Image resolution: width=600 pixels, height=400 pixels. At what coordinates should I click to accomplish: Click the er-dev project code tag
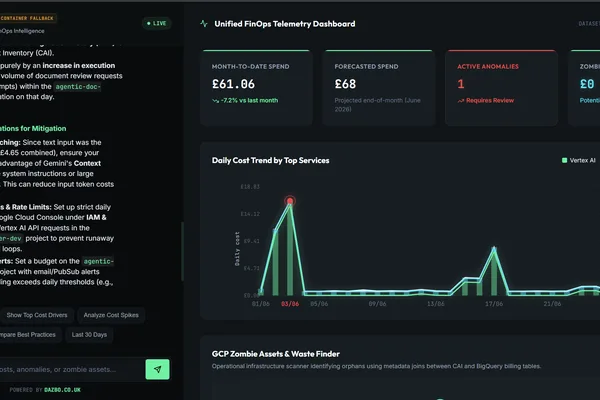[11, 238]
